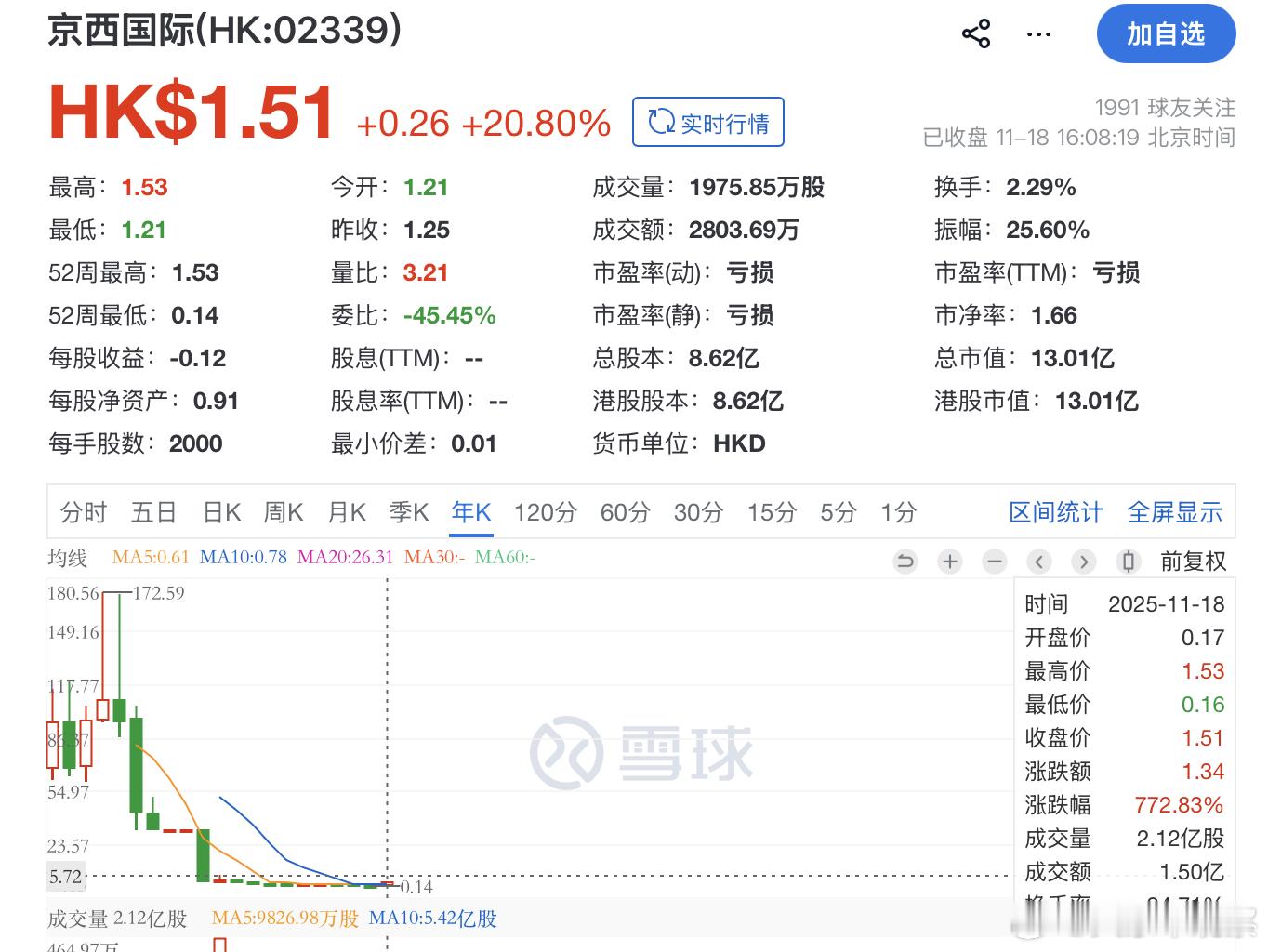Show the 15分 interval chart
Viewport: 1268px width, 952px height.
click(772, 512)
